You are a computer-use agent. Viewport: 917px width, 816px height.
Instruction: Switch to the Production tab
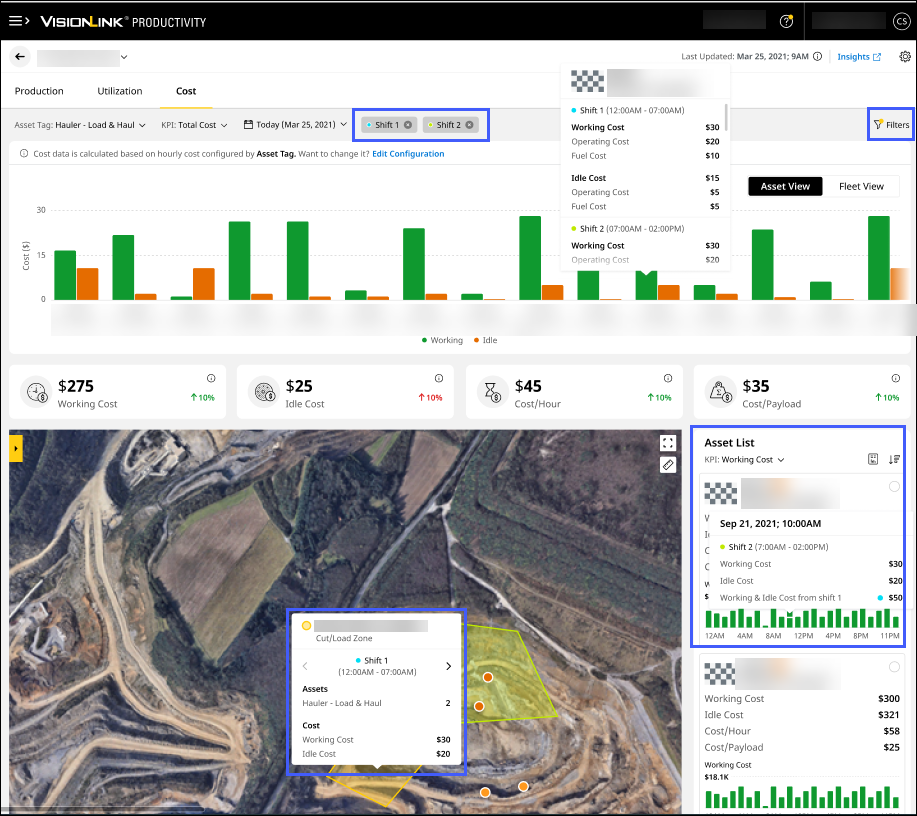tap(40, 91)
